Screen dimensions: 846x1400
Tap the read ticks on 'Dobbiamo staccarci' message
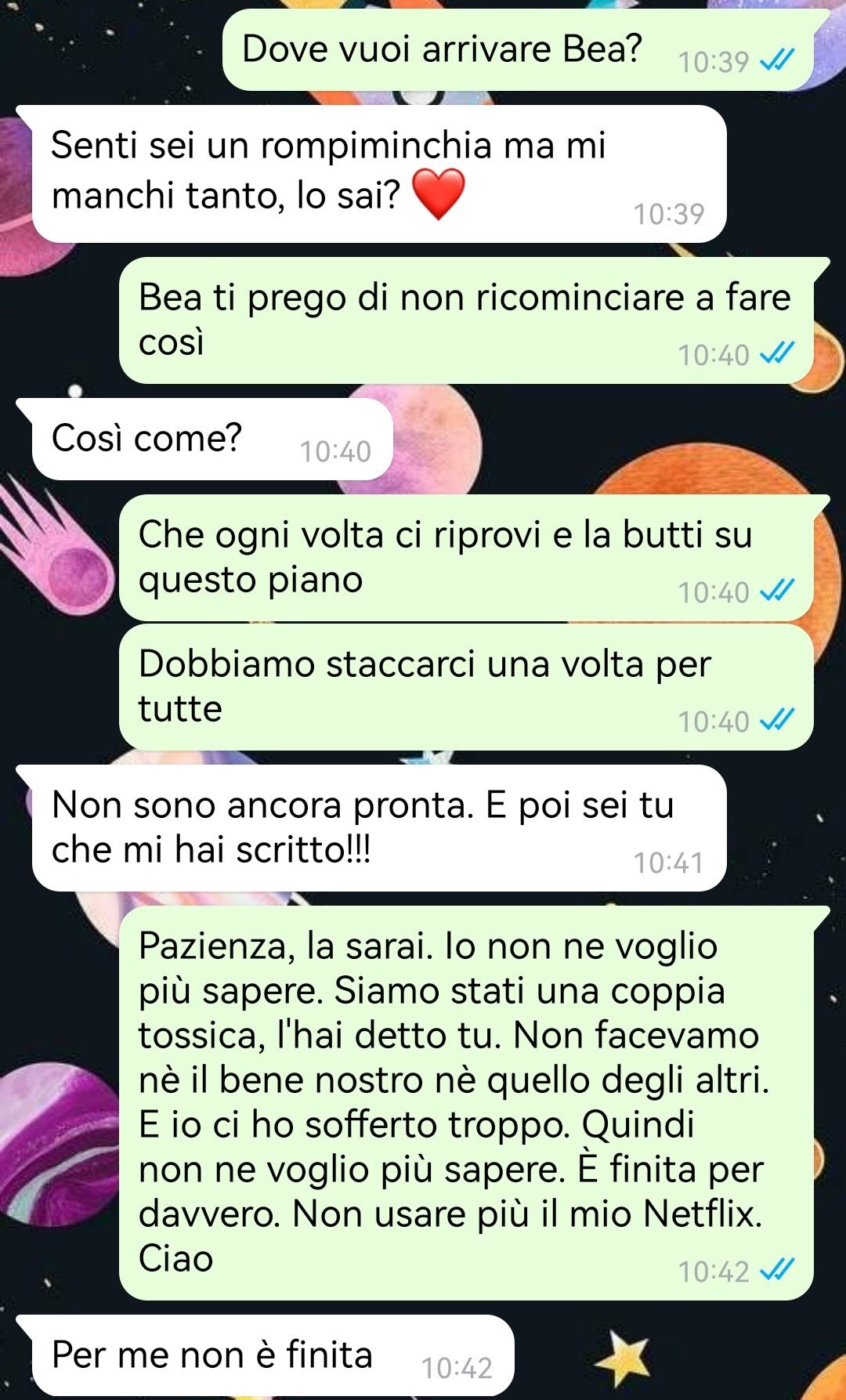click(777, 721)
